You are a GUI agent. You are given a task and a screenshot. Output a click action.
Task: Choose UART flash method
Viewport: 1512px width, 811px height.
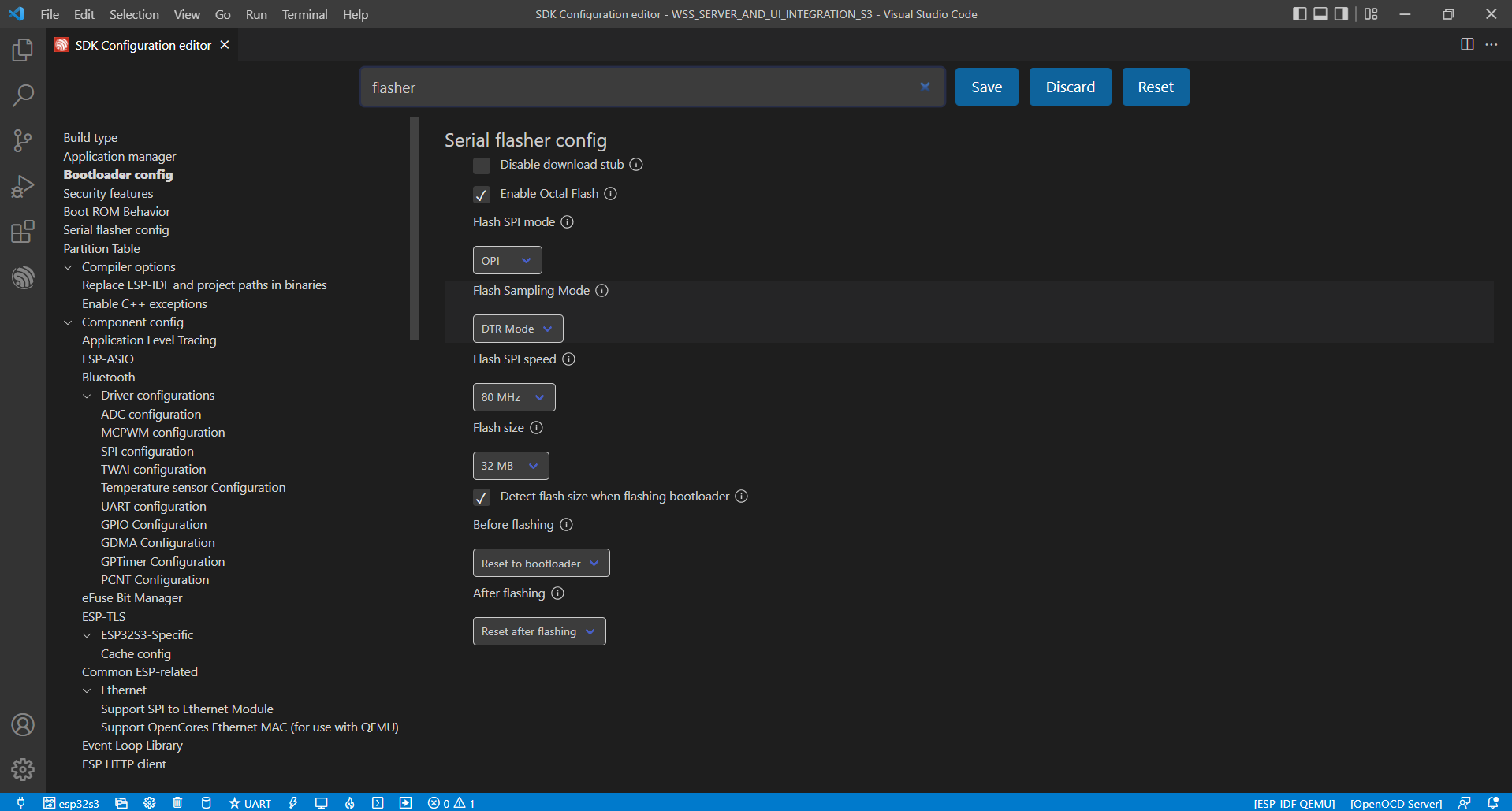[250, 802]
